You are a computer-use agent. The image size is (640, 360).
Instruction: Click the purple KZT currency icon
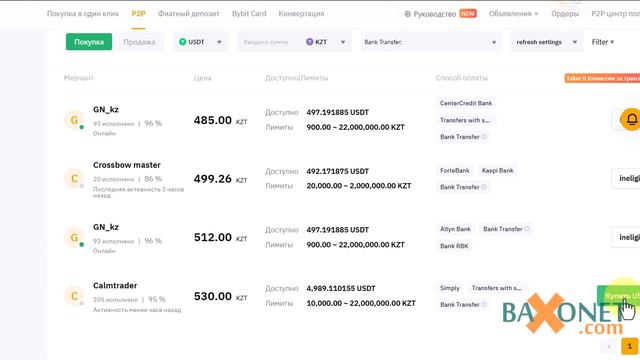(x=309, y=42)
